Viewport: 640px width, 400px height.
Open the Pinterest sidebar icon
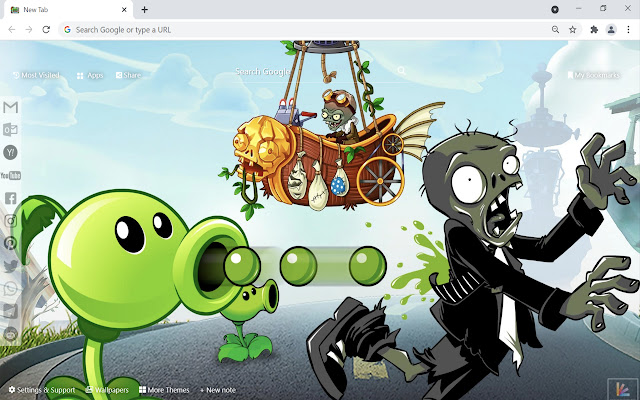point(11,243)
